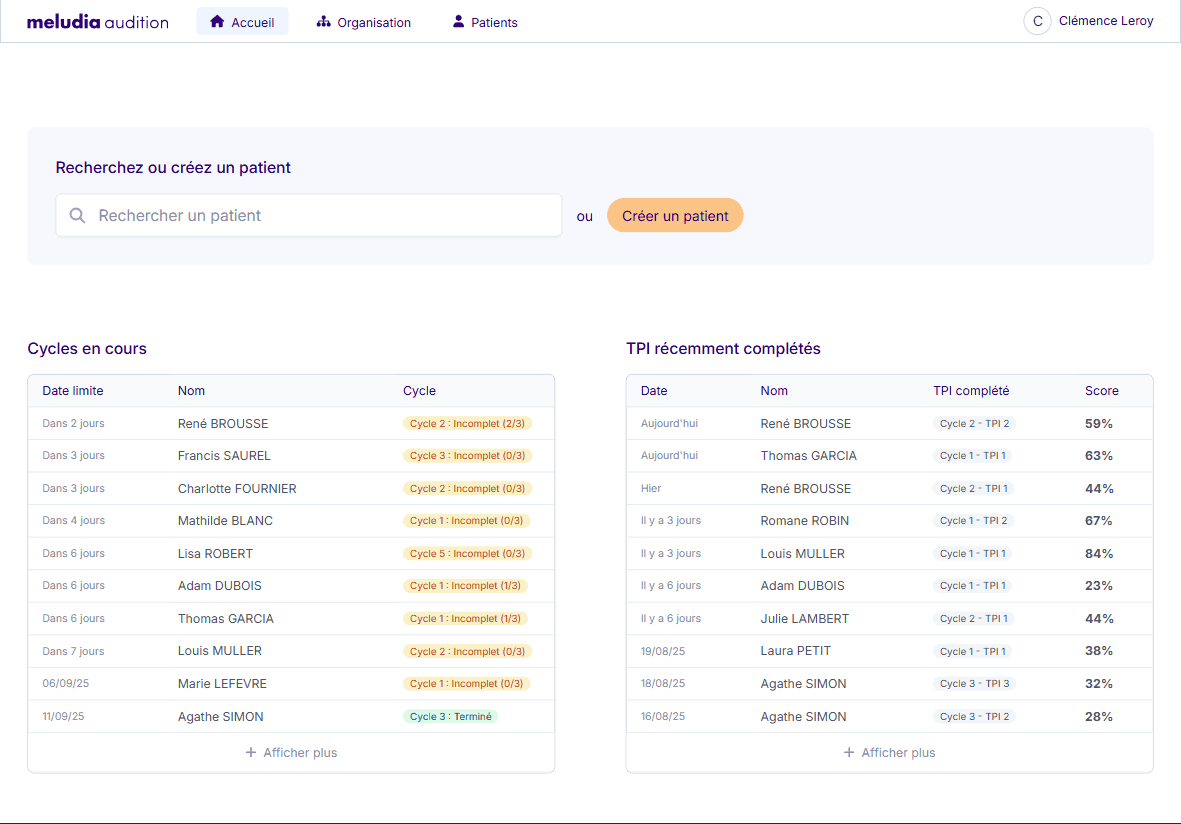Click the home icon in Accueil
The width and height of the screenshot is (1181, 824).
pyautogui.click(x=217, y=22)
